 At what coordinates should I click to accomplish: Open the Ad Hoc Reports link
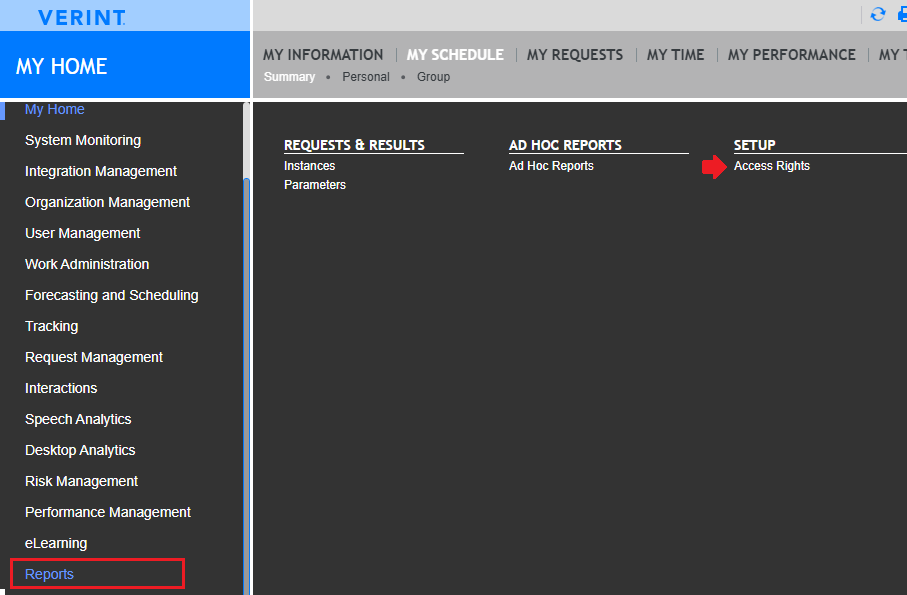[x=551, y=166]
